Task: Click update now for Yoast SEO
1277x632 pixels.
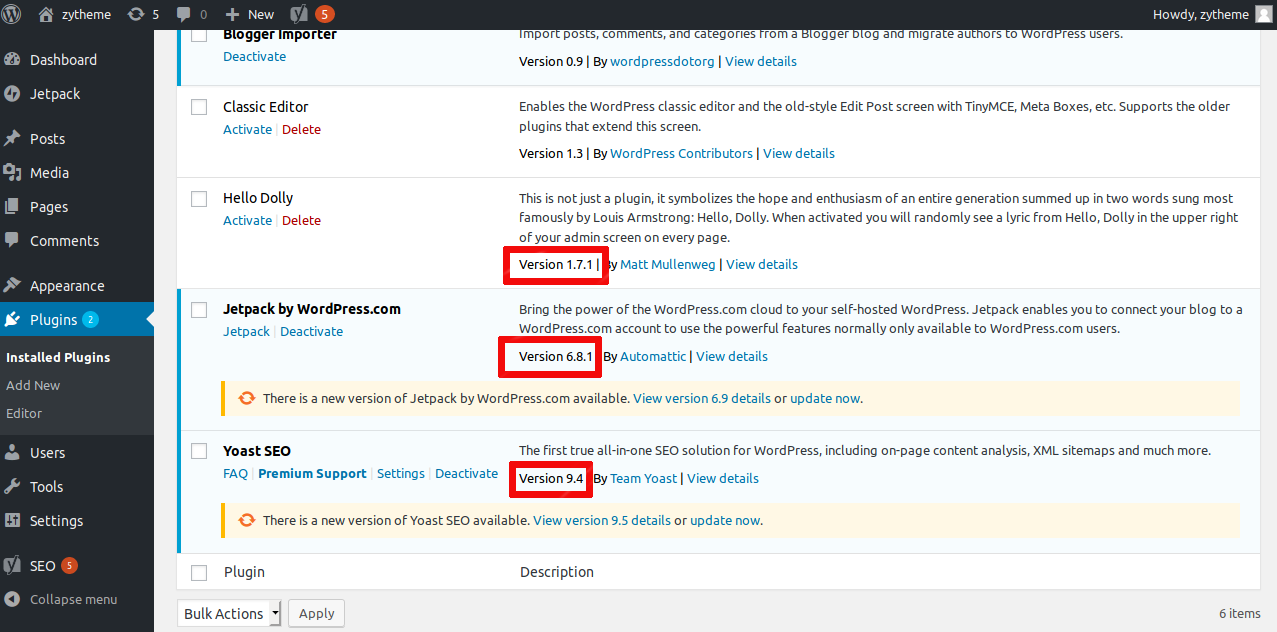Action: [725, 520]
